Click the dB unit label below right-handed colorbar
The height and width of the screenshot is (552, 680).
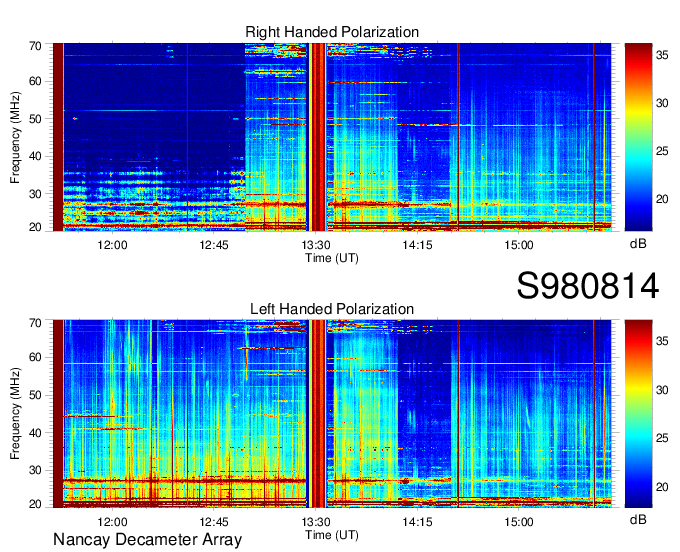coord(638,243)
